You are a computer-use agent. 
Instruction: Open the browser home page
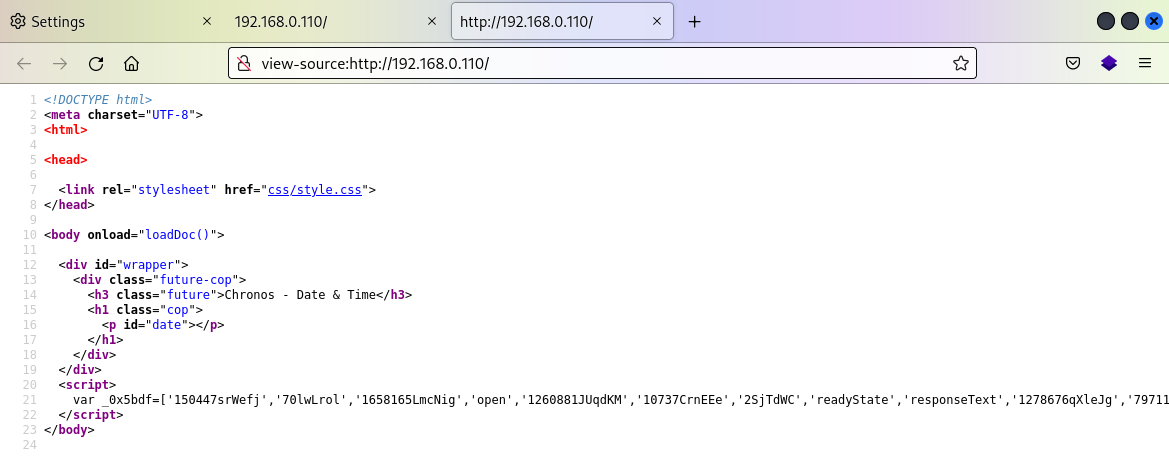pyautogui.click(x=131, y=63)
